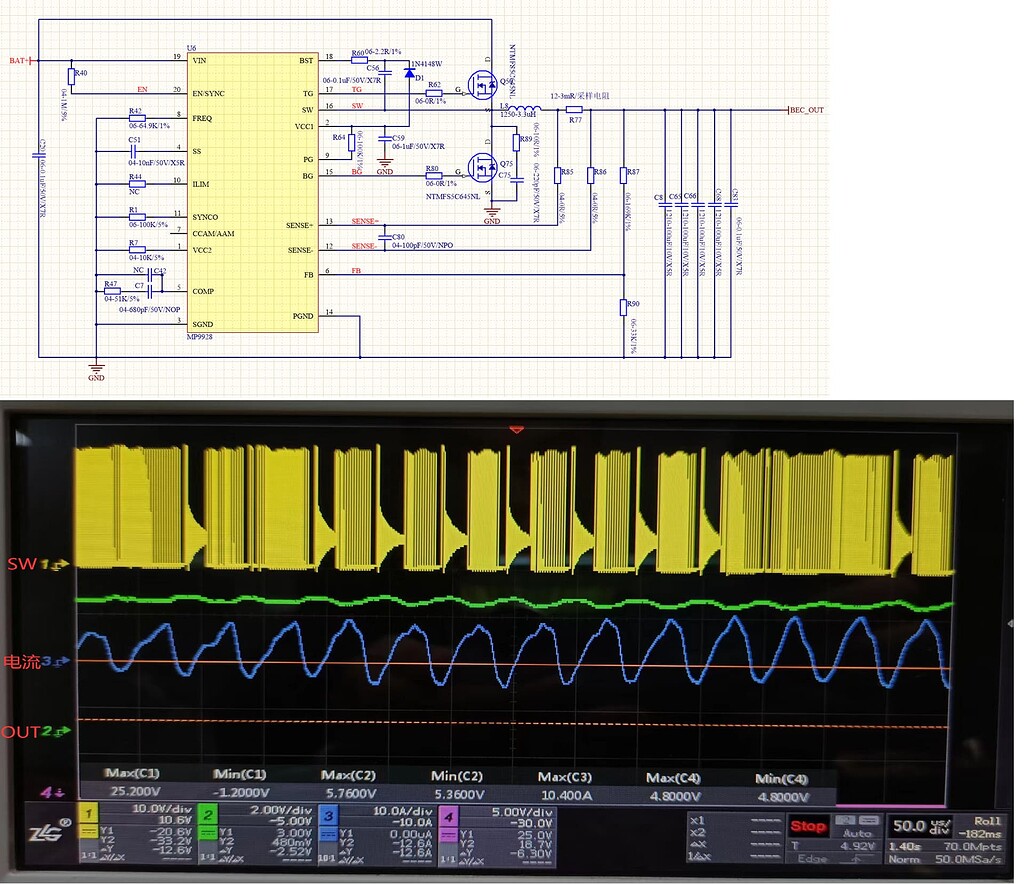Image resolution: width=1024 pixels, height=884 pixels.
Task: Click the OUT channel 2 ground marker
Action: click(x=56, y=732)
